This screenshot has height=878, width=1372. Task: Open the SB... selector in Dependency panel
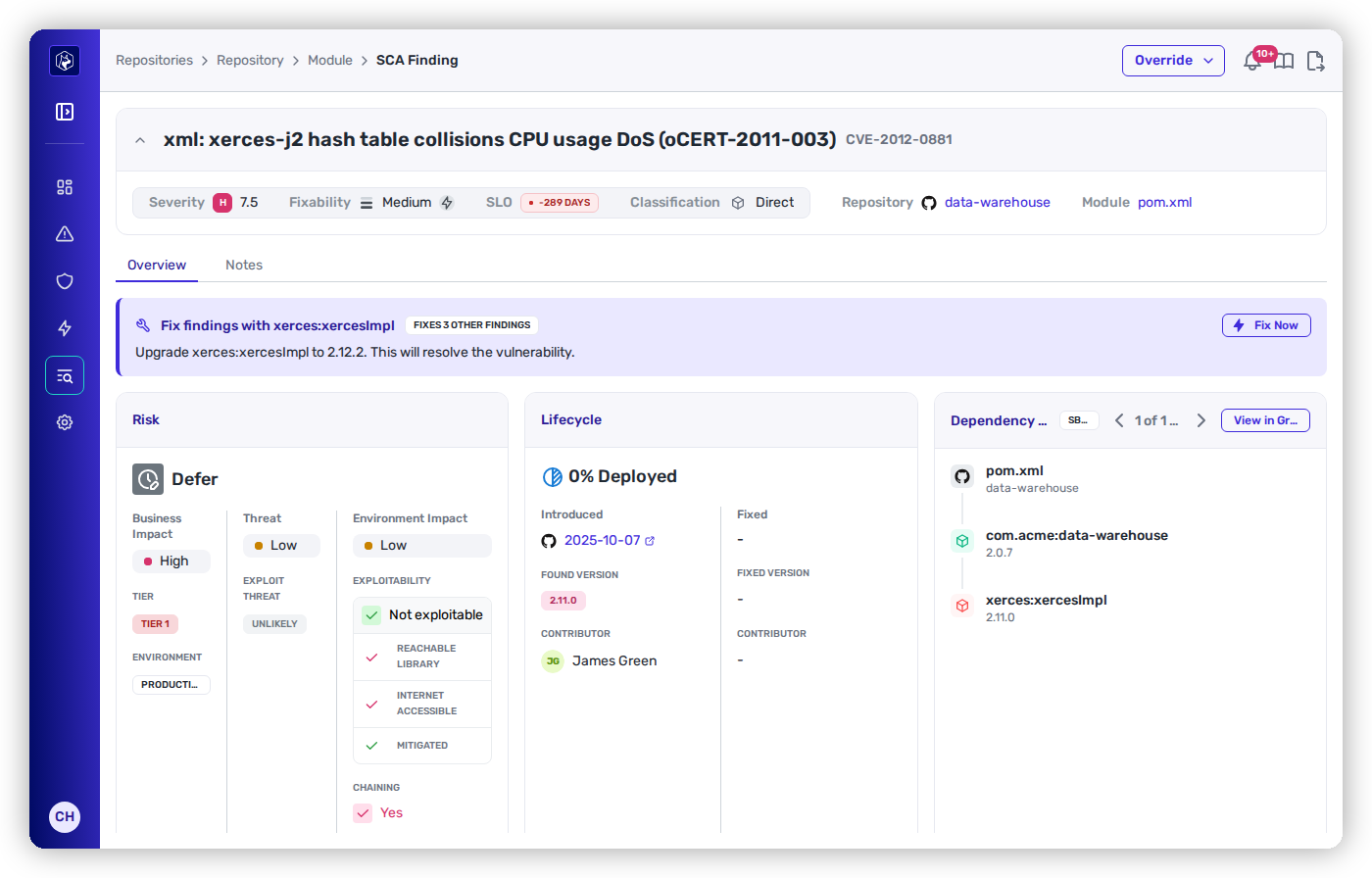[x=1079, y=420]
